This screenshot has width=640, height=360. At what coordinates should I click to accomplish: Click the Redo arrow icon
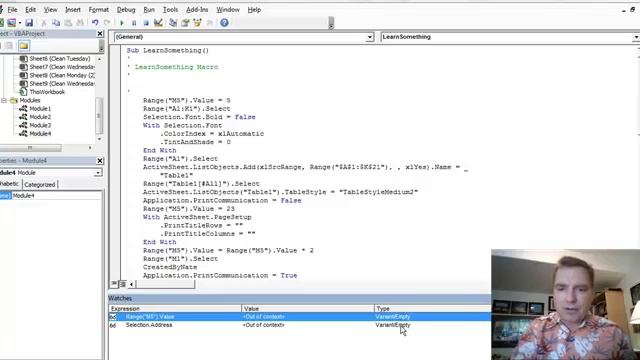click(107, 23)
